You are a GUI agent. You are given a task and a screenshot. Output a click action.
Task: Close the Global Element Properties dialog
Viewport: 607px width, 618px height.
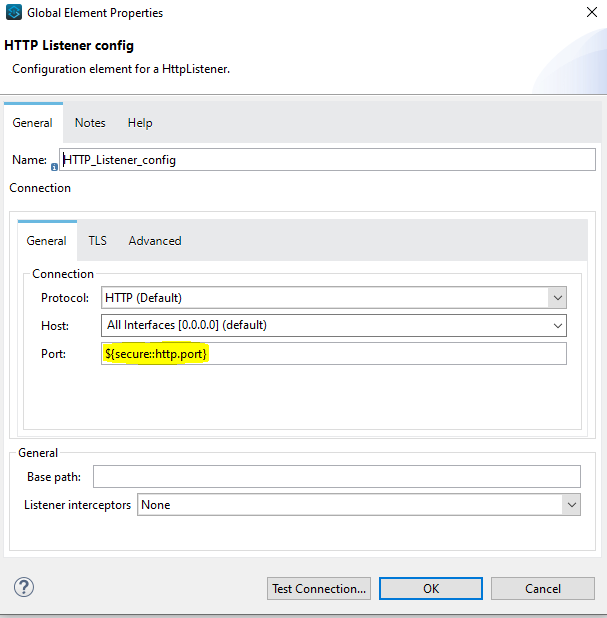(x=592, y=12)
